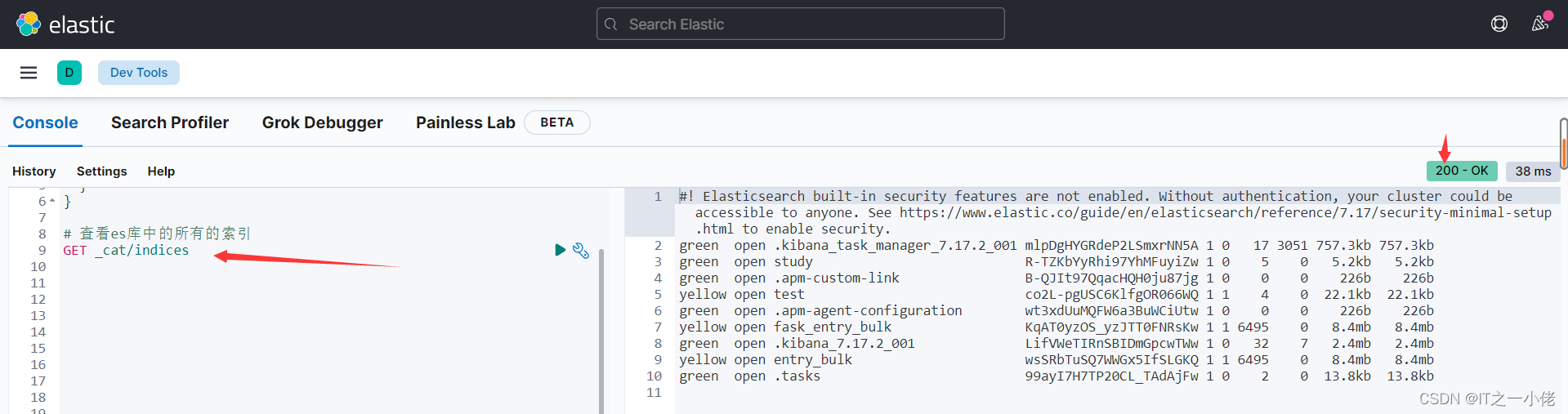The width and height of the screenshot is (1568, 414).
Task: Select the Console tab
Action: [x=46, y=122]
